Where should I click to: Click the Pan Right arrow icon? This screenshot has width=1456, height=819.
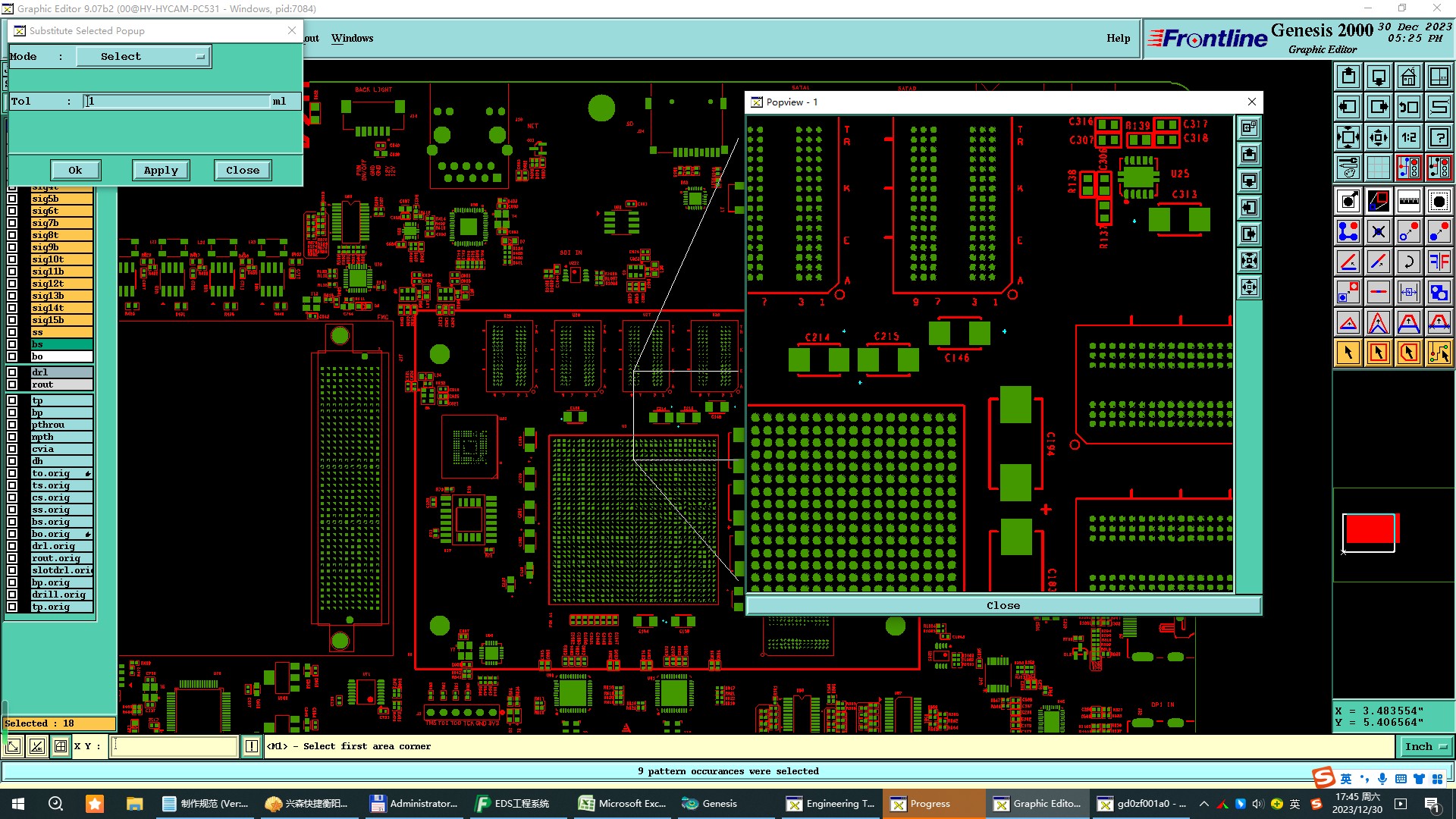click(1379, 107)
